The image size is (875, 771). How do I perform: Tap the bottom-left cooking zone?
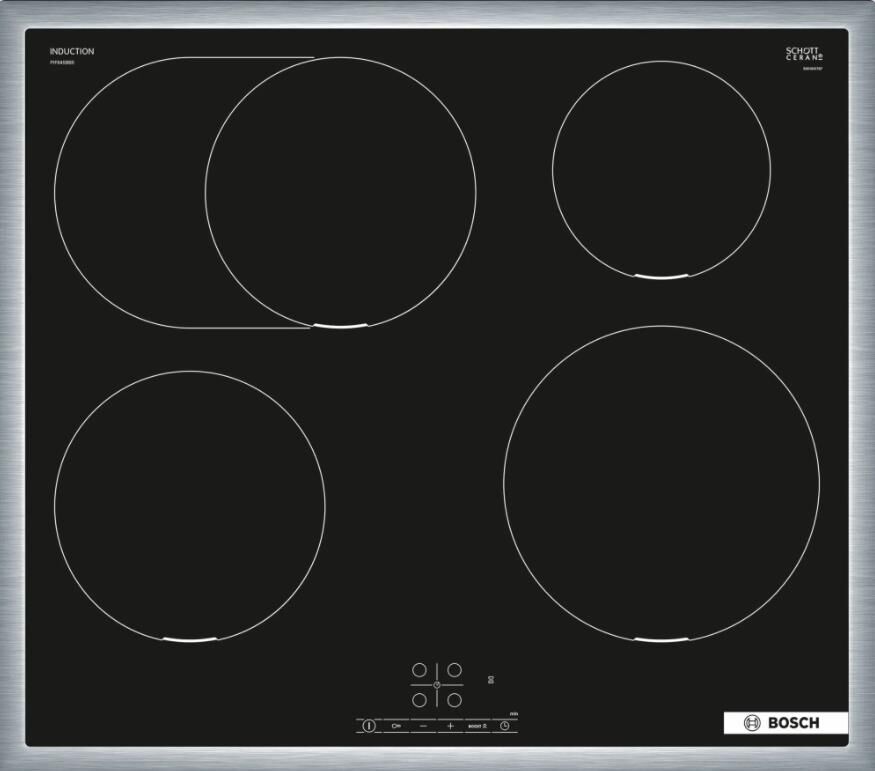pyautogui.click(x=189, y=505)
